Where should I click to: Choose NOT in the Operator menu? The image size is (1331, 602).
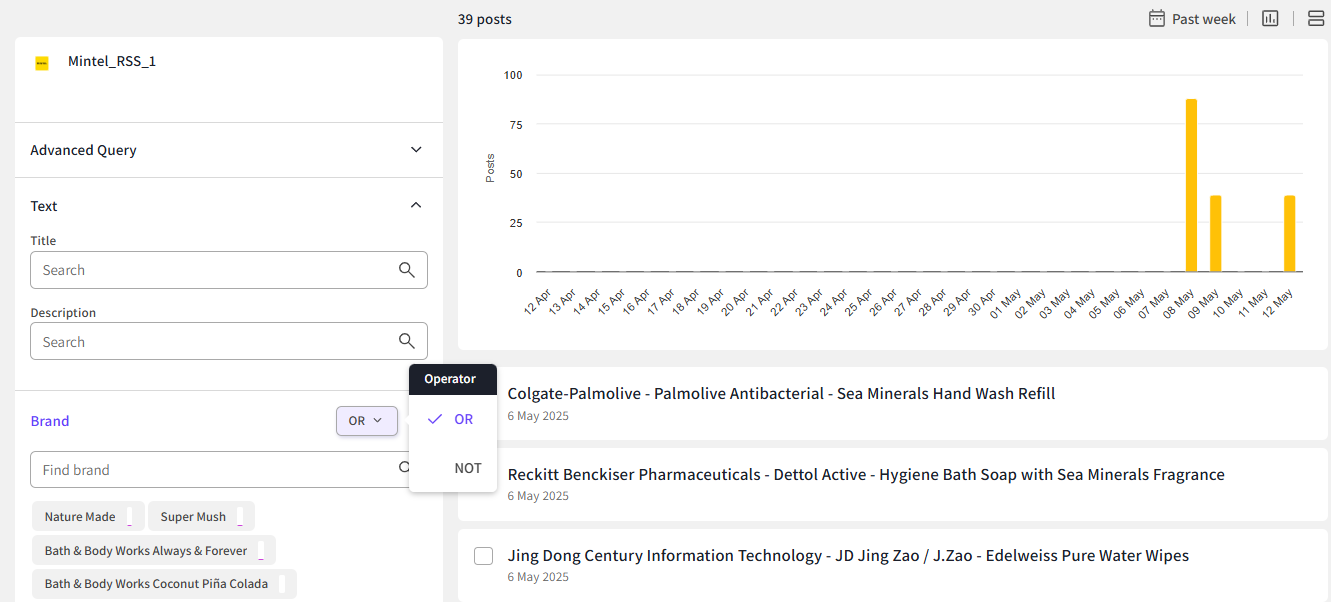click(467, 468)
